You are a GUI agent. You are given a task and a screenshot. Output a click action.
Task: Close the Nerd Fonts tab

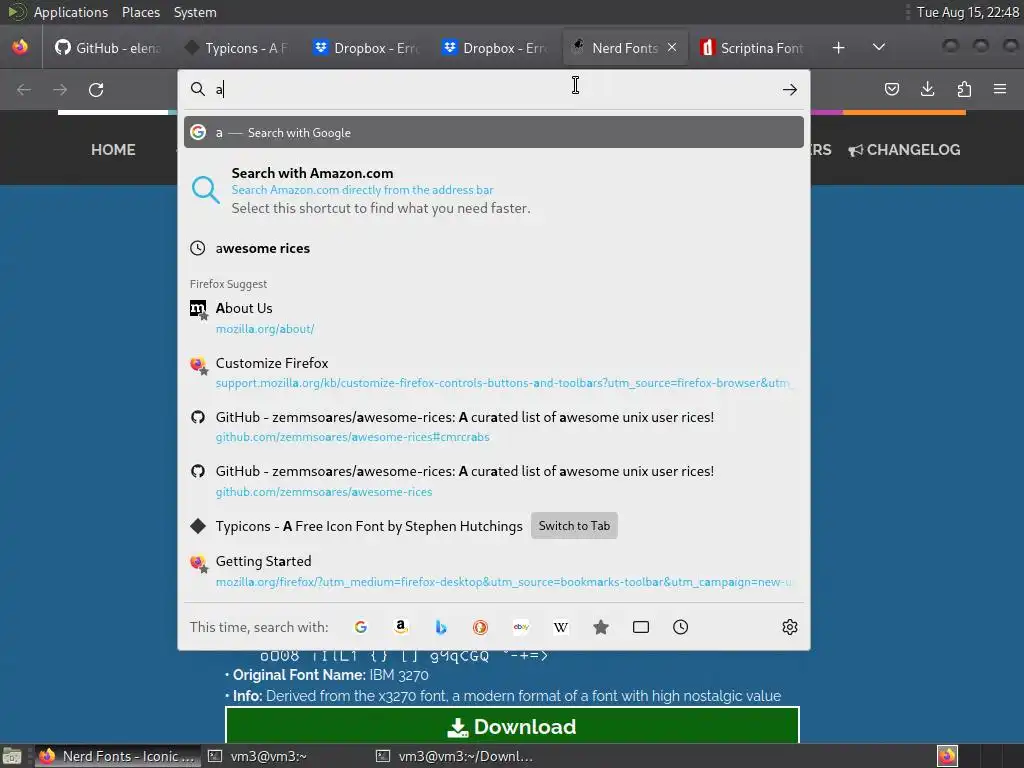point(672,47)
